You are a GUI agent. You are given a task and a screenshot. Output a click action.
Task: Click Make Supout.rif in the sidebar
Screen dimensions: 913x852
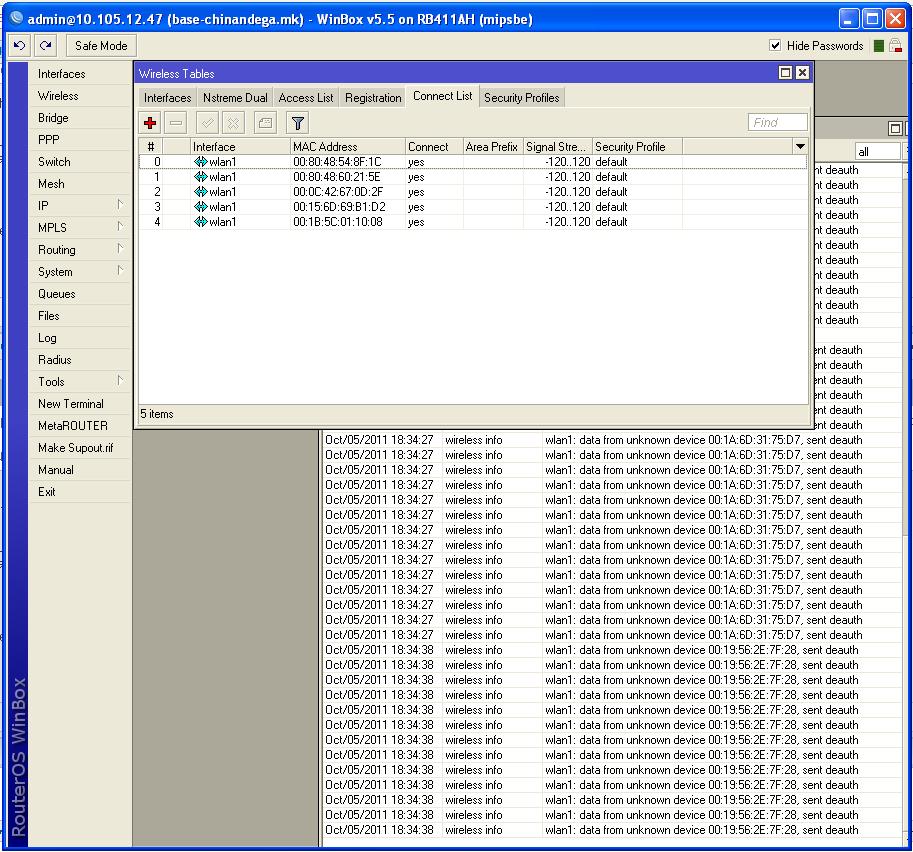coord(76,448)
